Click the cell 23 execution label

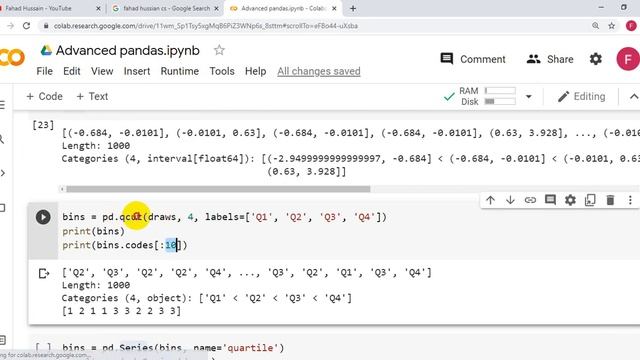pyautogui.click(x=43, y=125)
